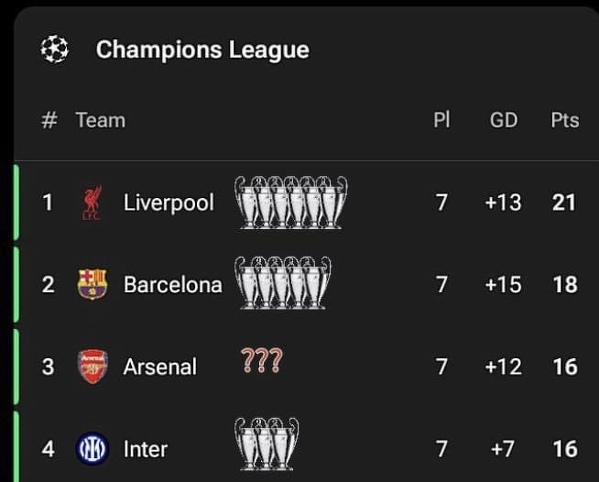
Task: Sort by the Pl column header
Action: point(442,120)
